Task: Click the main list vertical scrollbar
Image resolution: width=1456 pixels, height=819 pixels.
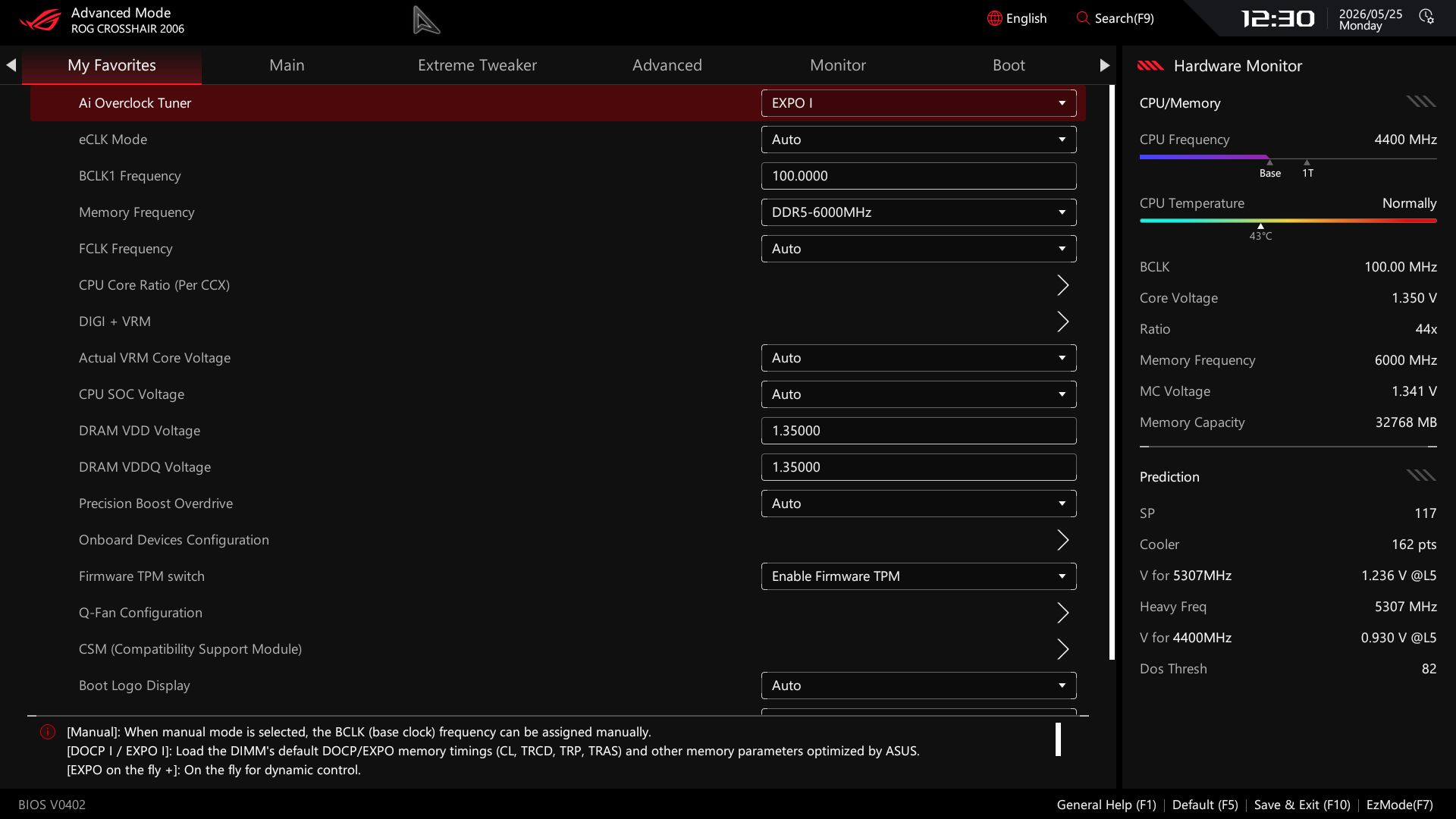Action: (1112, 372)
